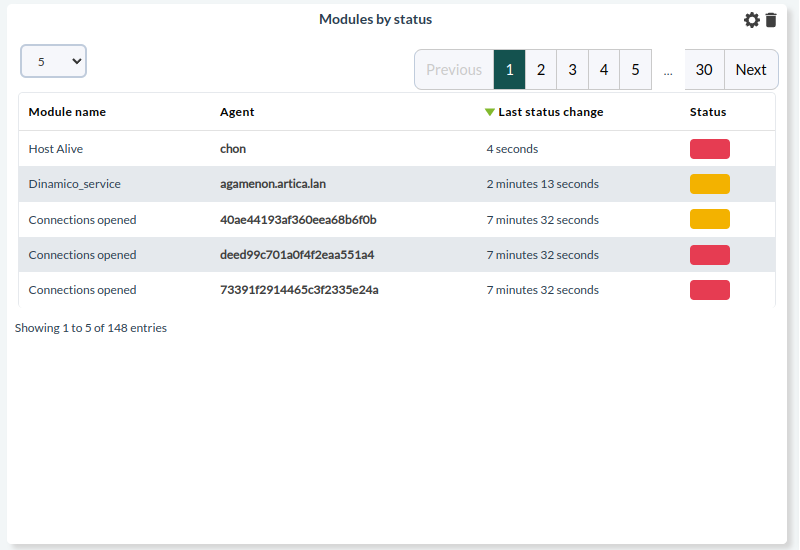Click the red status box for Host Alive
Image resolution: width=800 pixels, height=550 pixels.
[710, 149]
